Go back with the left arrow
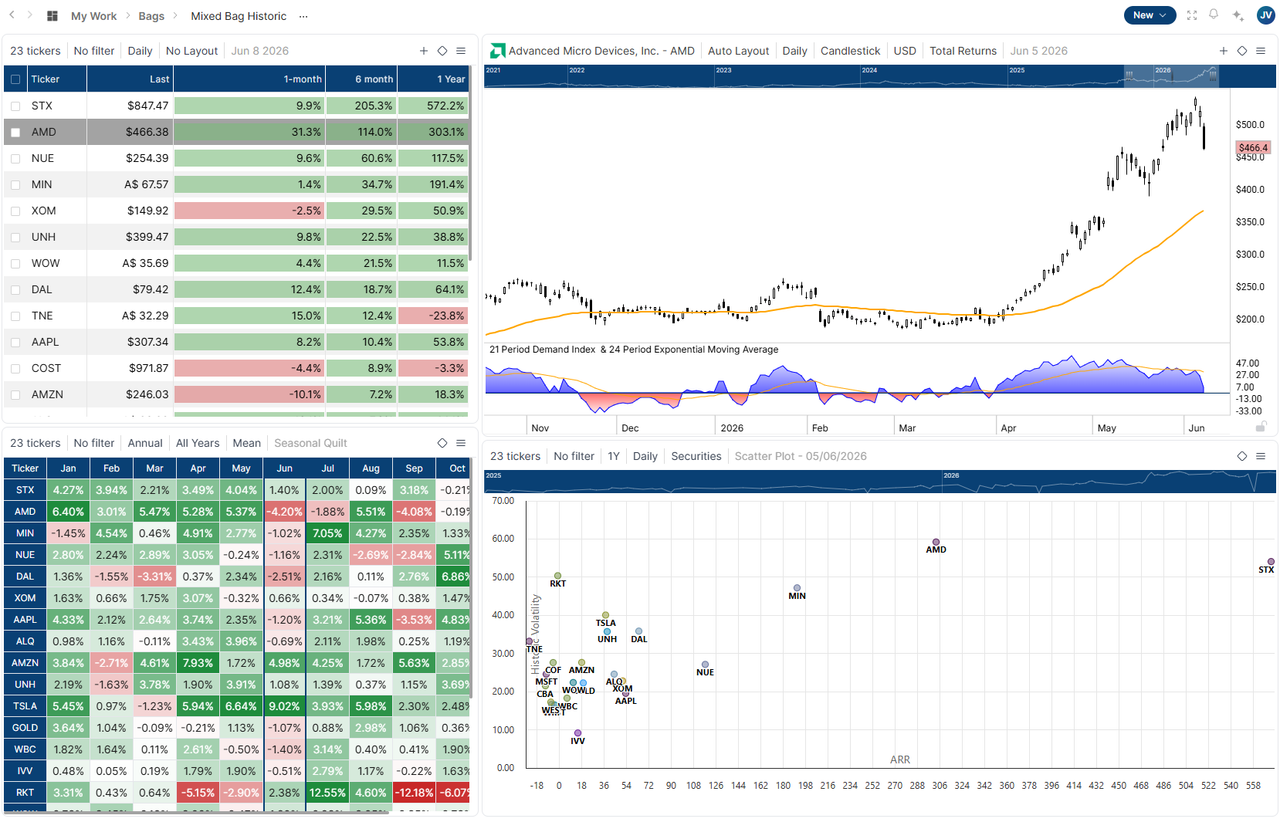This screenshot has height=818, width=1280. (x=11, y=16)
